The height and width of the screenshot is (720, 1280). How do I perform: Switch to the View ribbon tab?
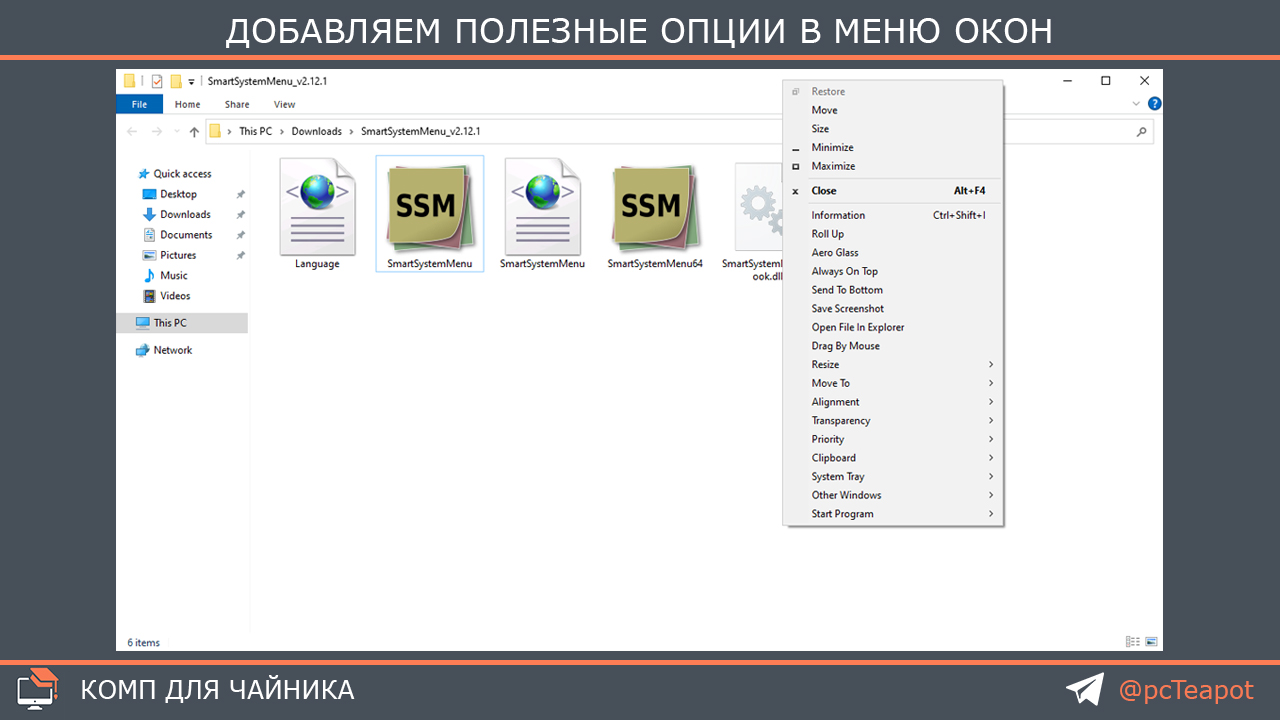click(x=285, y=104)
